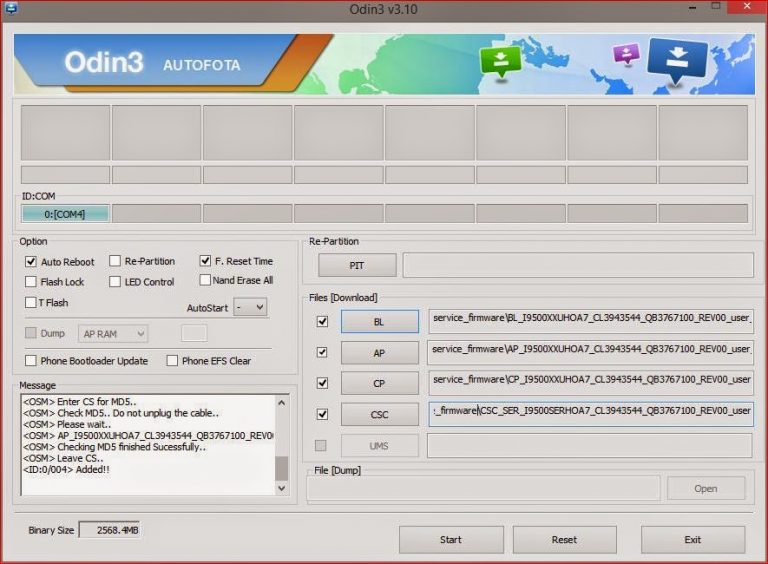Screen dimensions: 768x564
Task: Click the BL file browse button
Action: pyautogui.click(x=380, y=322)
